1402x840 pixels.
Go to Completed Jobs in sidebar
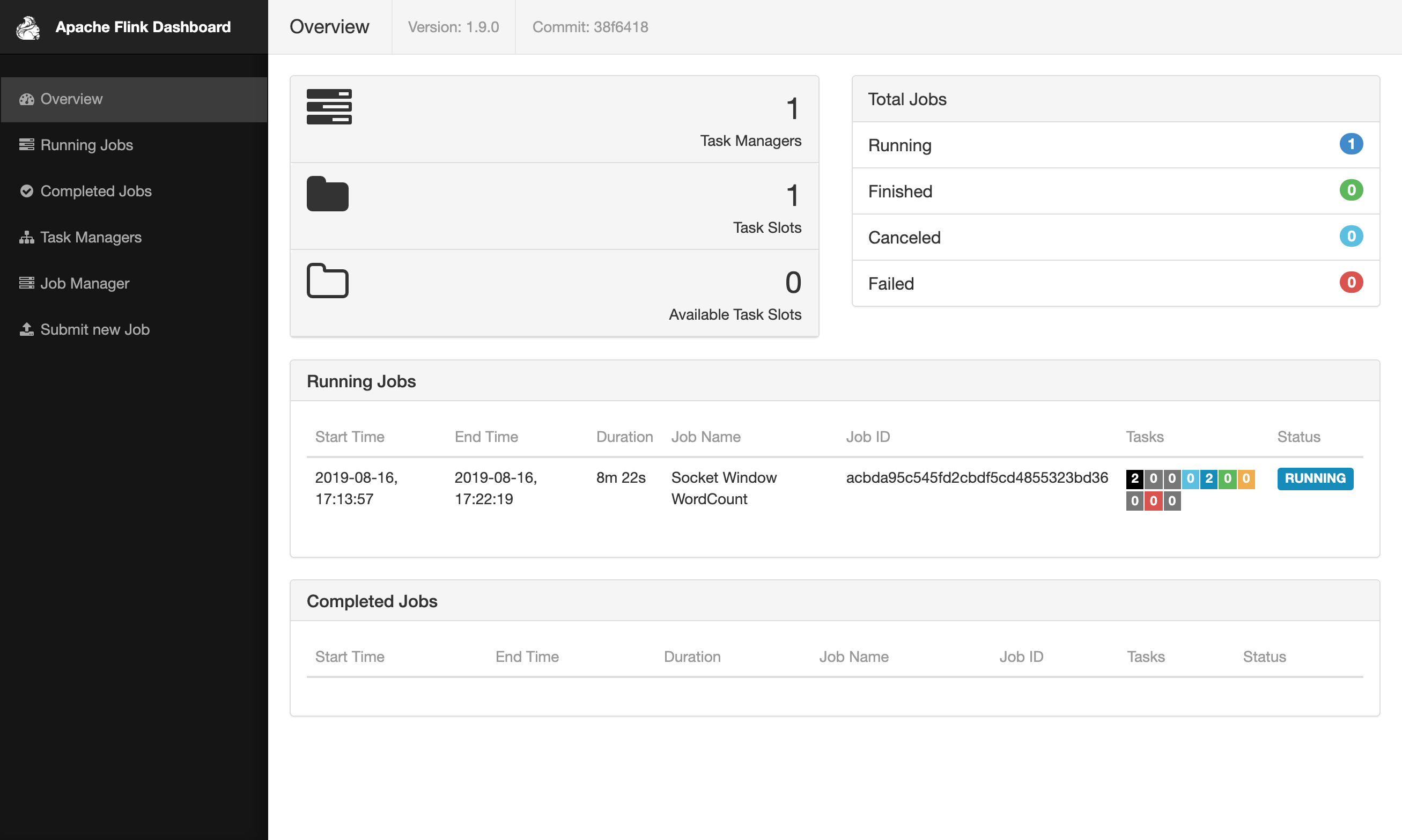[x=134, y=191]
